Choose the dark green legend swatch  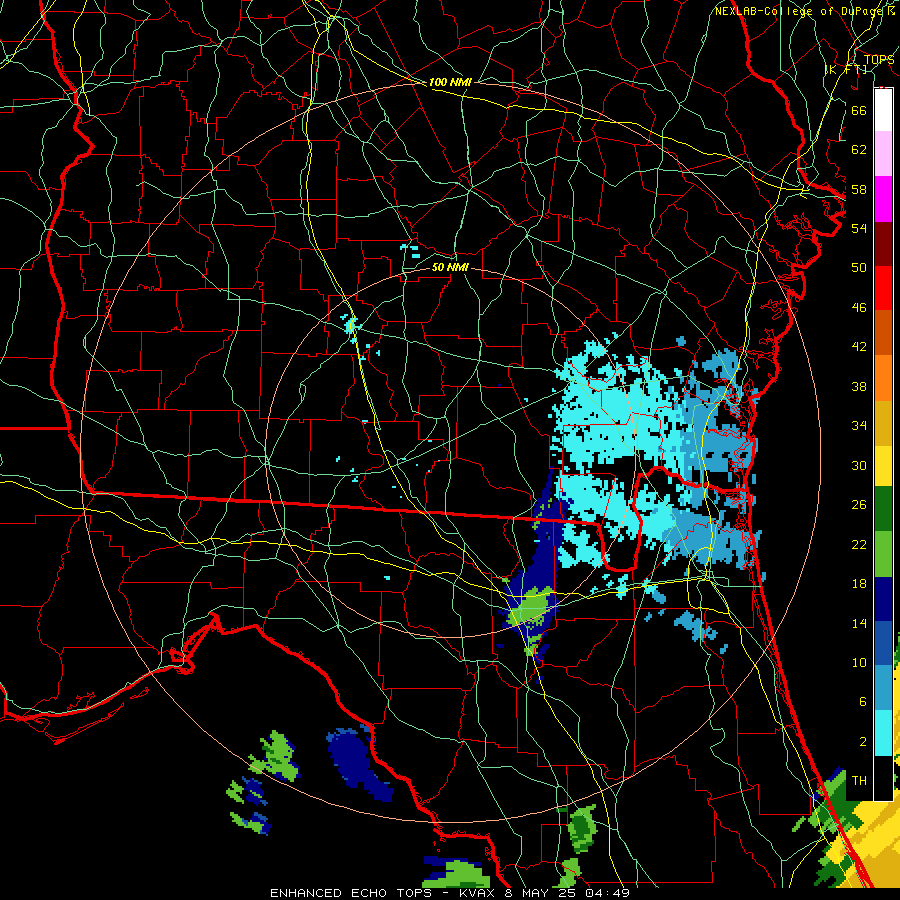coord(883,509)
